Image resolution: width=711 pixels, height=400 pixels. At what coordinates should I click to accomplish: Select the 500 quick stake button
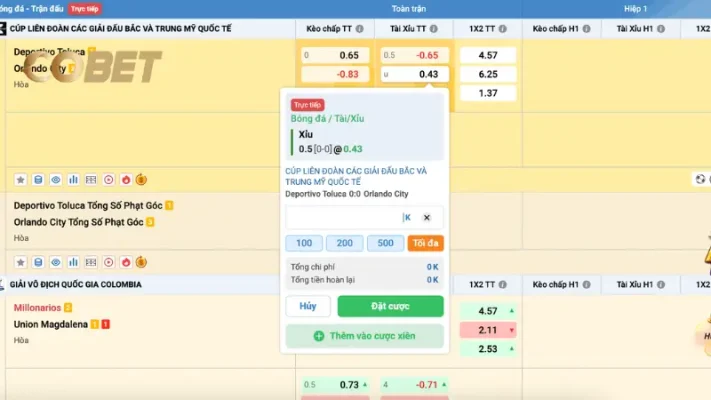point(385,243)
